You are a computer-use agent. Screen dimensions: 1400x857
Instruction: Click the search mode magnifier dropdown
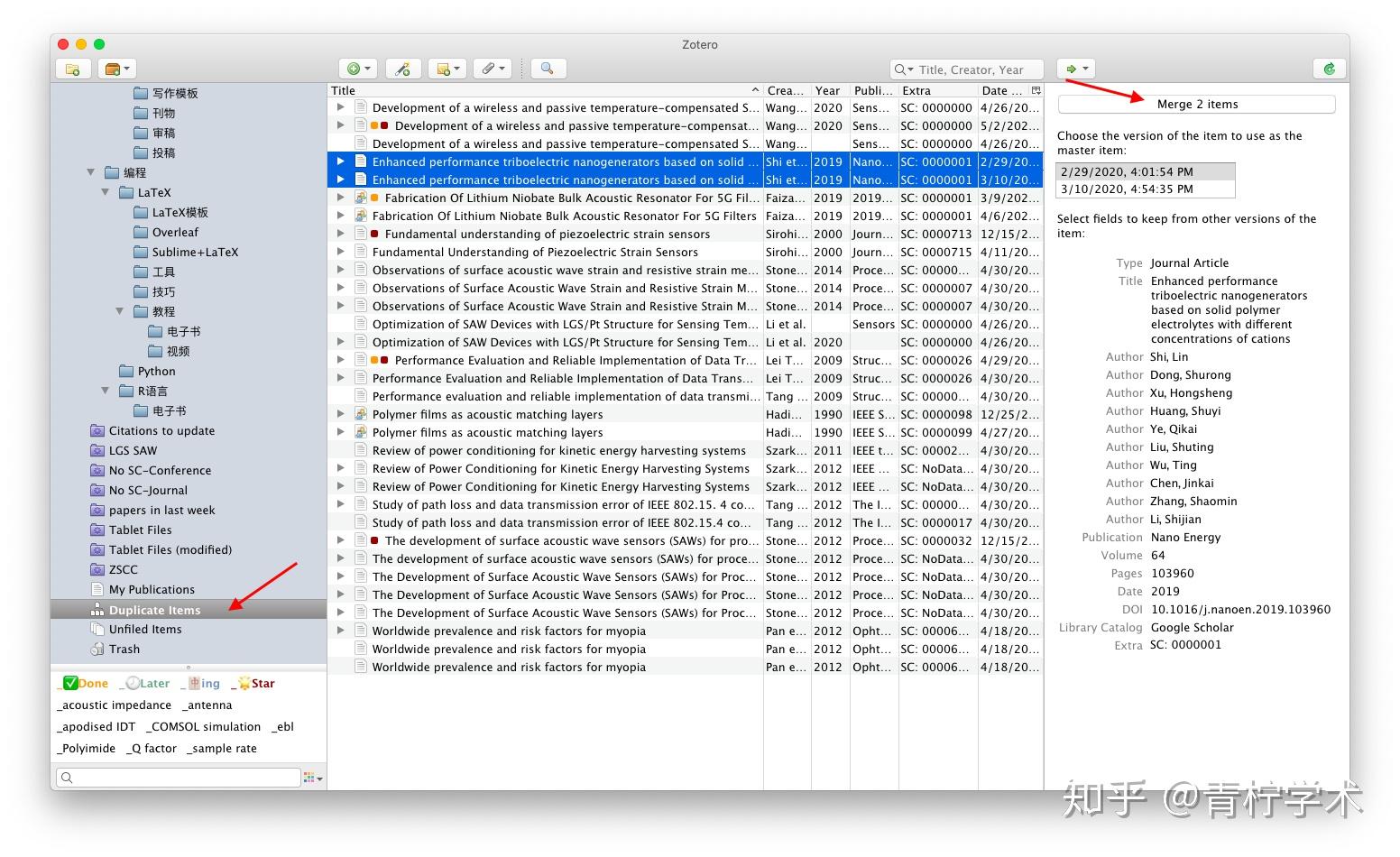(904, 69)
